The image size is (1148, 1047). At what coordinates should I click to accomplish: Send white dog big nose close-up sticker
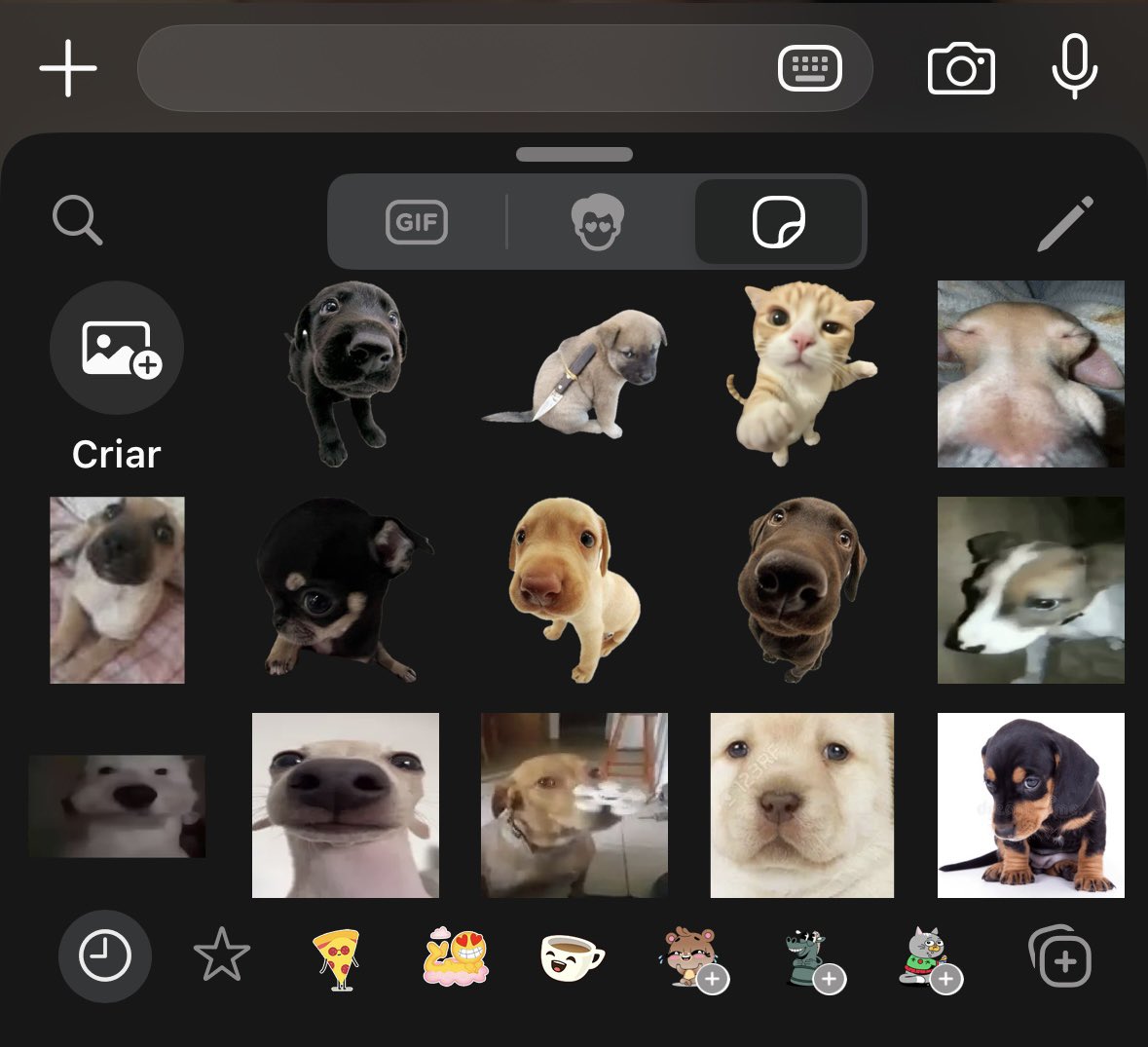pos(346,805)
